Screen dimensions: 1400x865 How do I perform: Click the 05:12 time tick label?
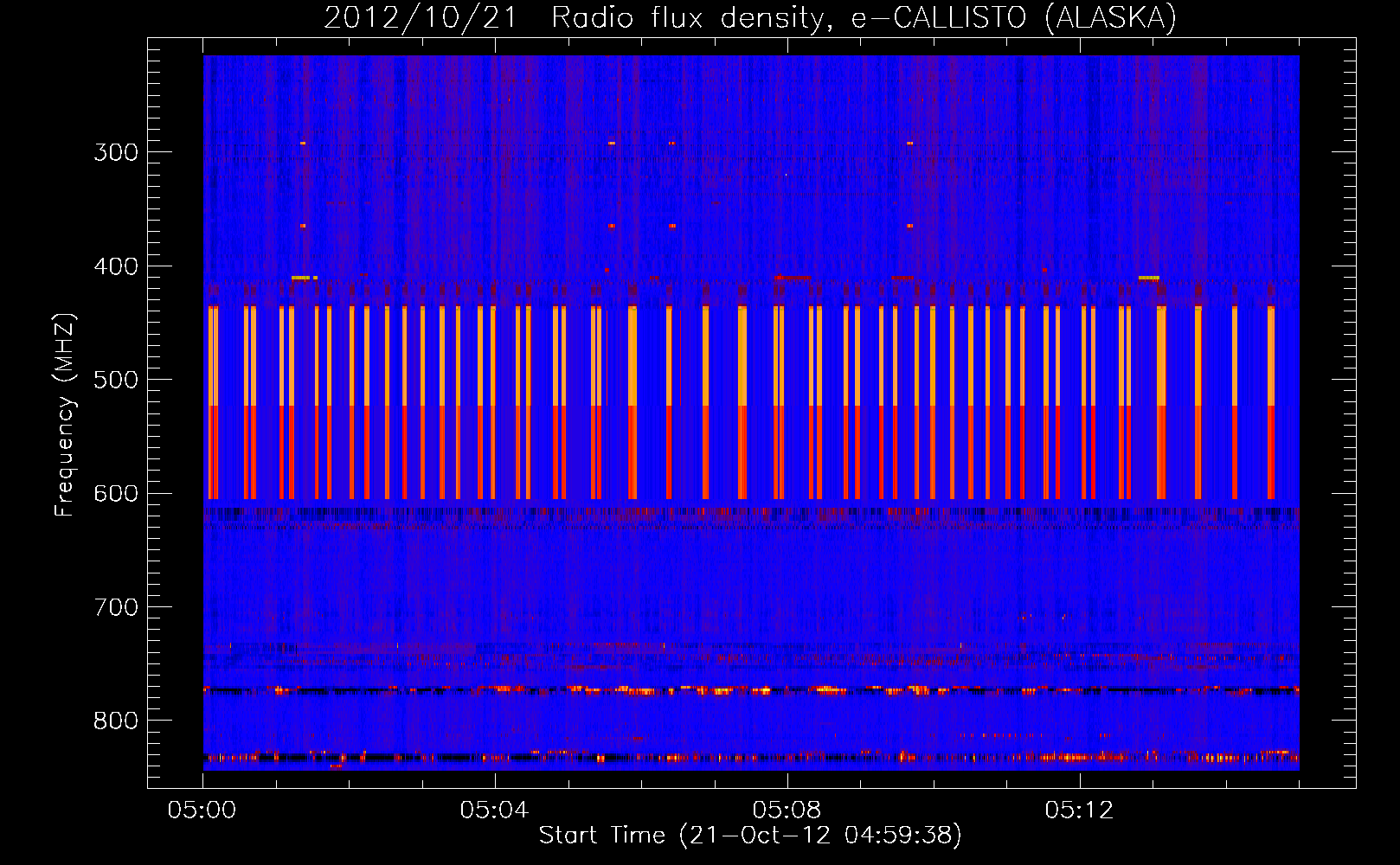1079,811
